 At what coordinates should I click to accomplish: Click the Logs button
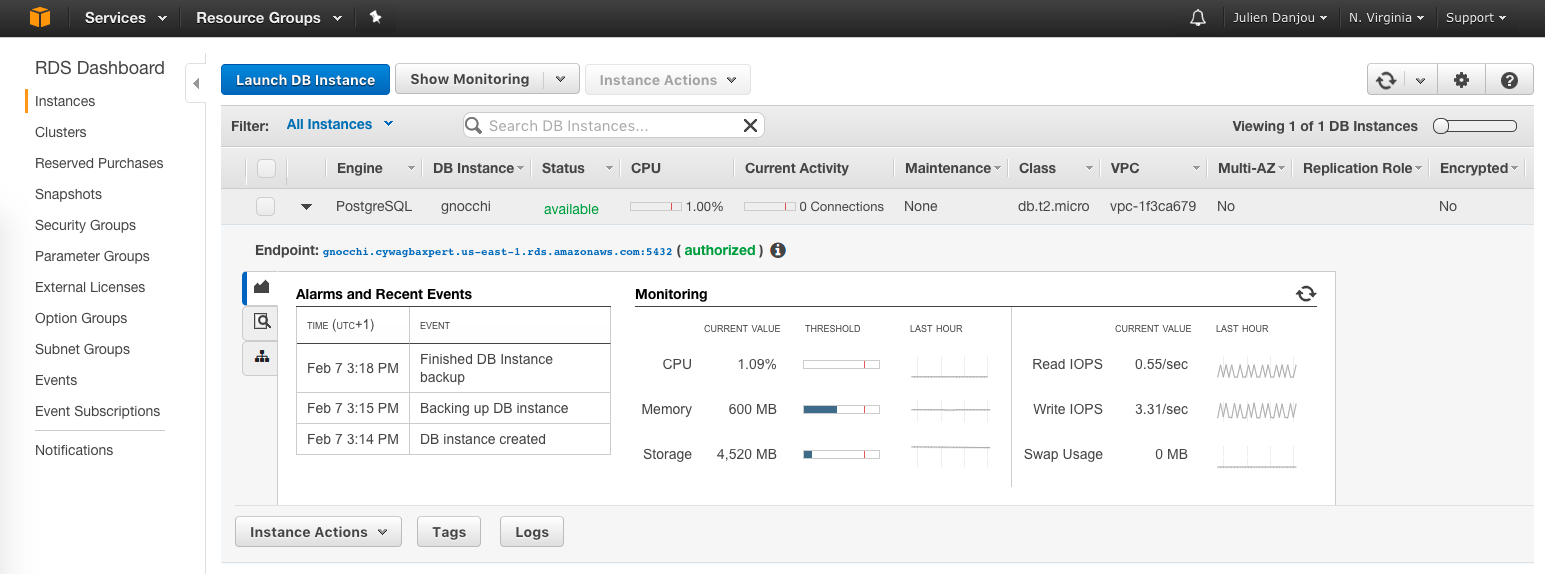532,532
